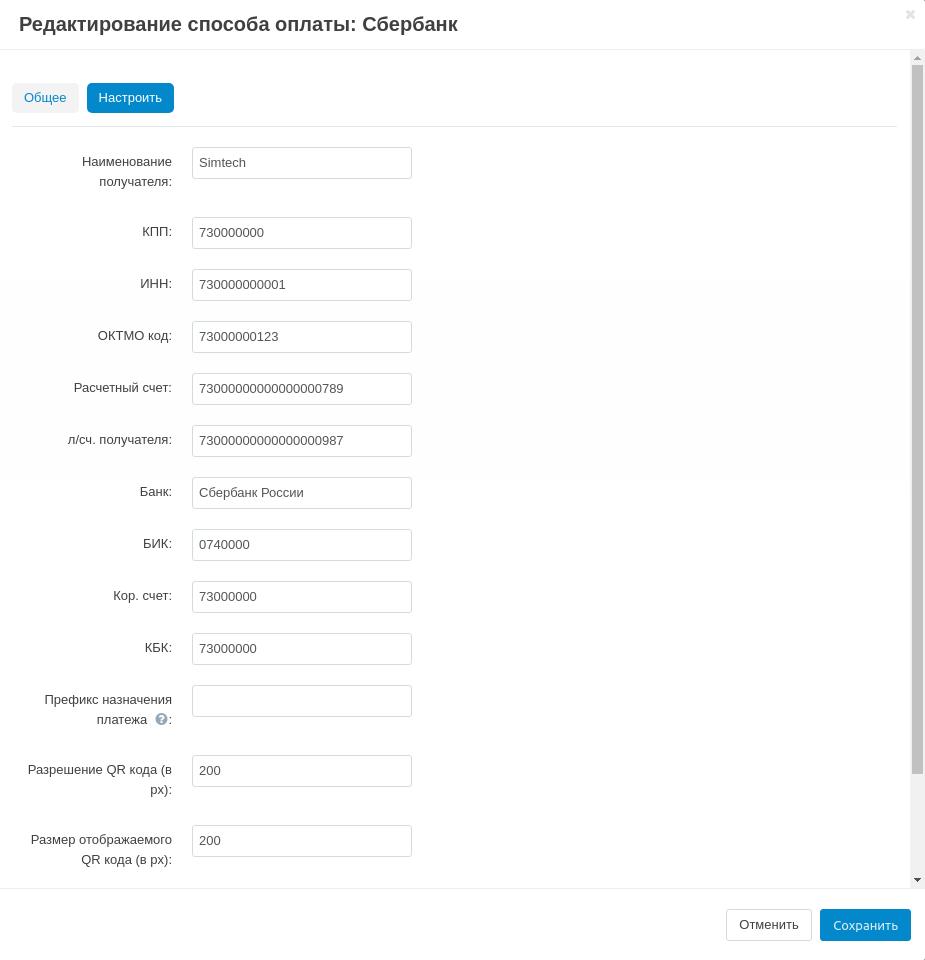Viewport: 925px width, 960px height.
Task: Select the Кор. счет input
Action: pos(301,597)
